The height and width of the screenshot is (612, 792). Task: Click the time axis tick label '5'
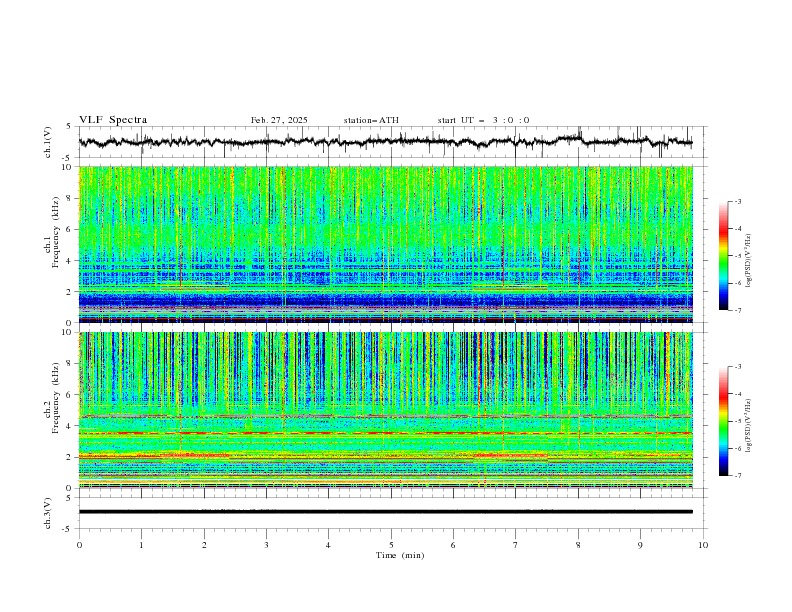391,545
